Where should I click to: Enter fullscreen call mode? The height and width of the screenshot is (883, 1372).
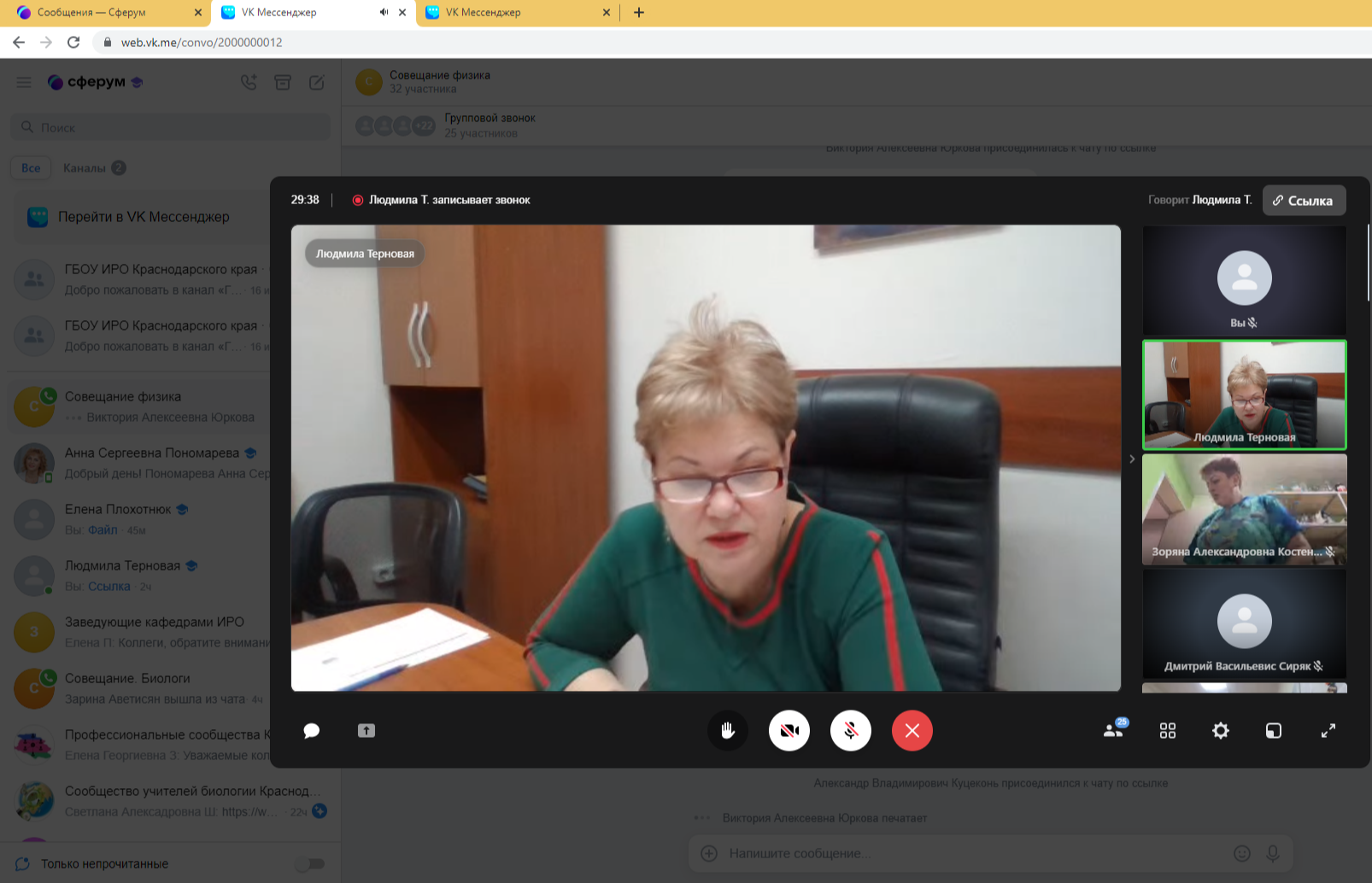(1328, 731)
